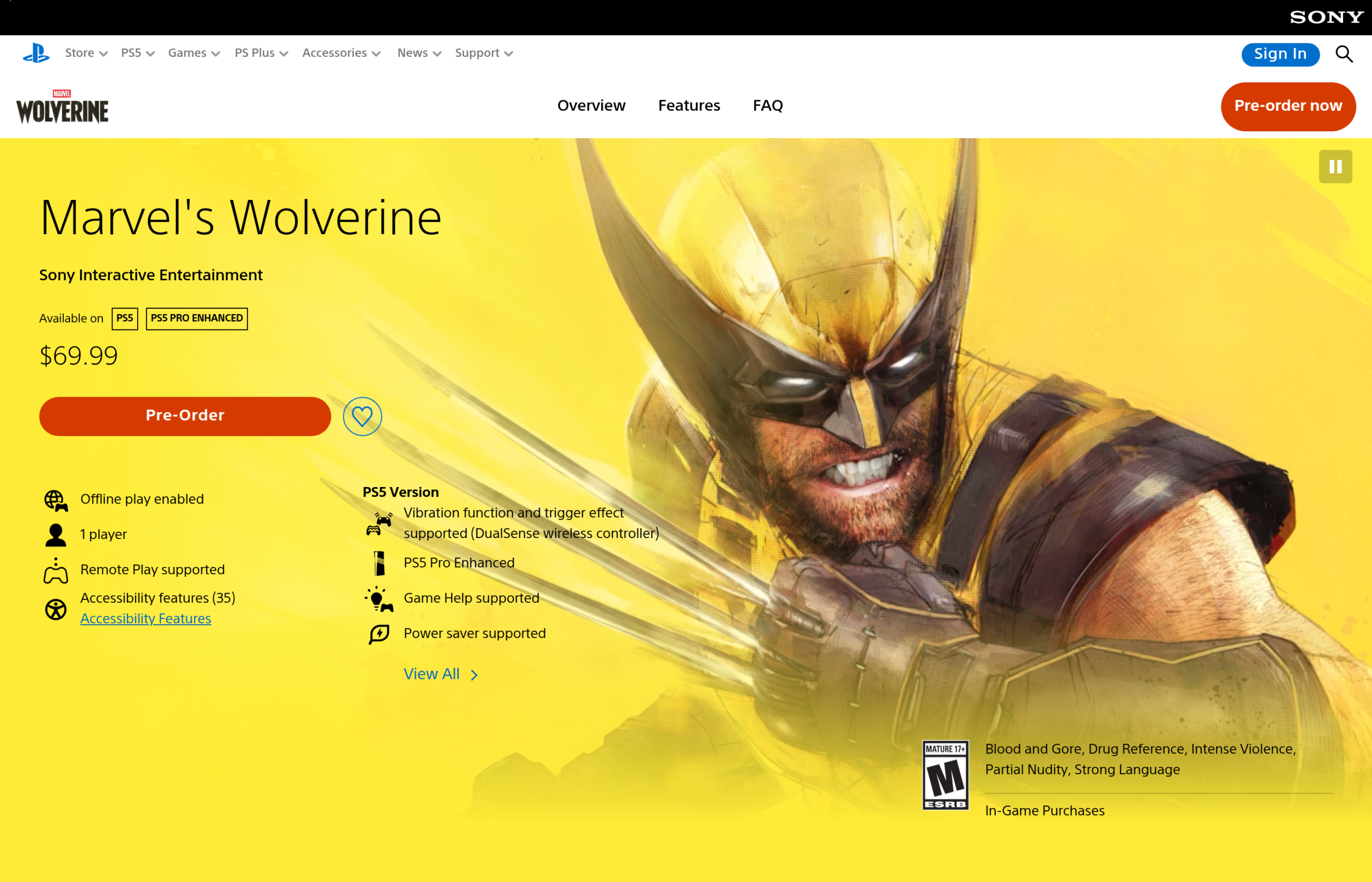Expand the Games dropdown menu
1372x882 pixels.
click(x=193, y=53)
